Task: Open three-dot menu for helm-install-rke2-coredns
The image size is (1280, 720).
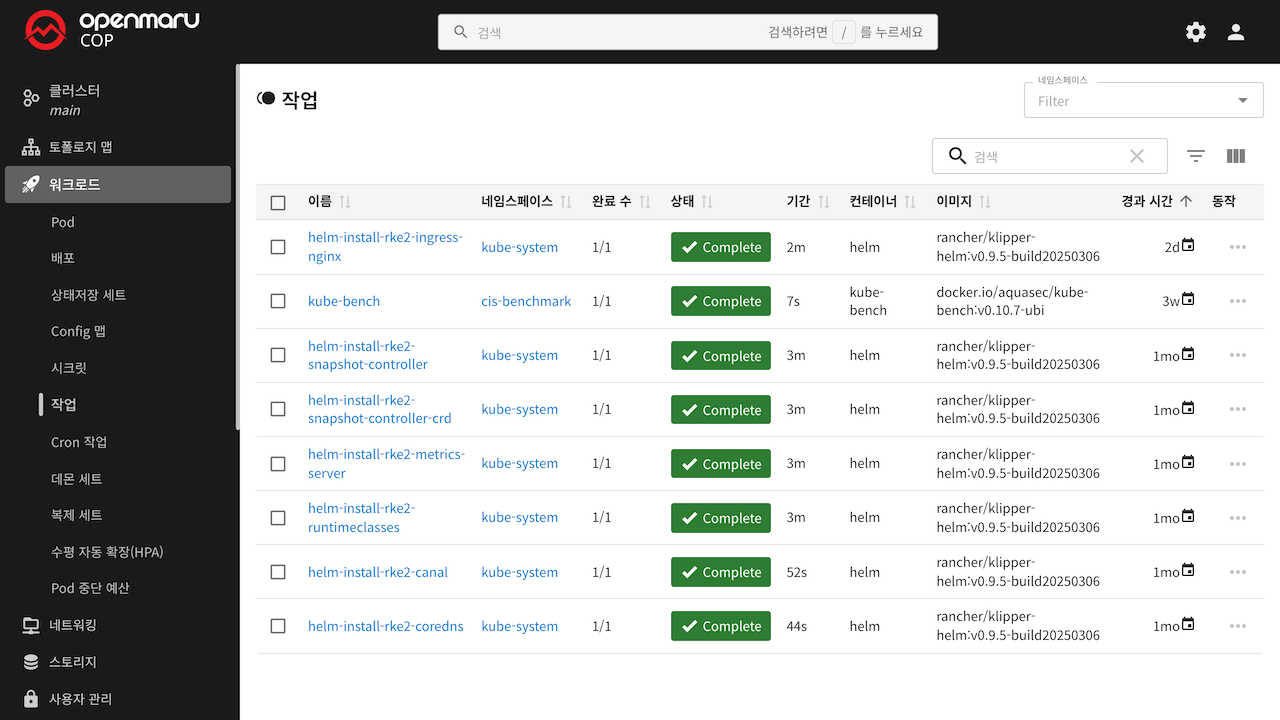Action: click(x=1237, y=626)
